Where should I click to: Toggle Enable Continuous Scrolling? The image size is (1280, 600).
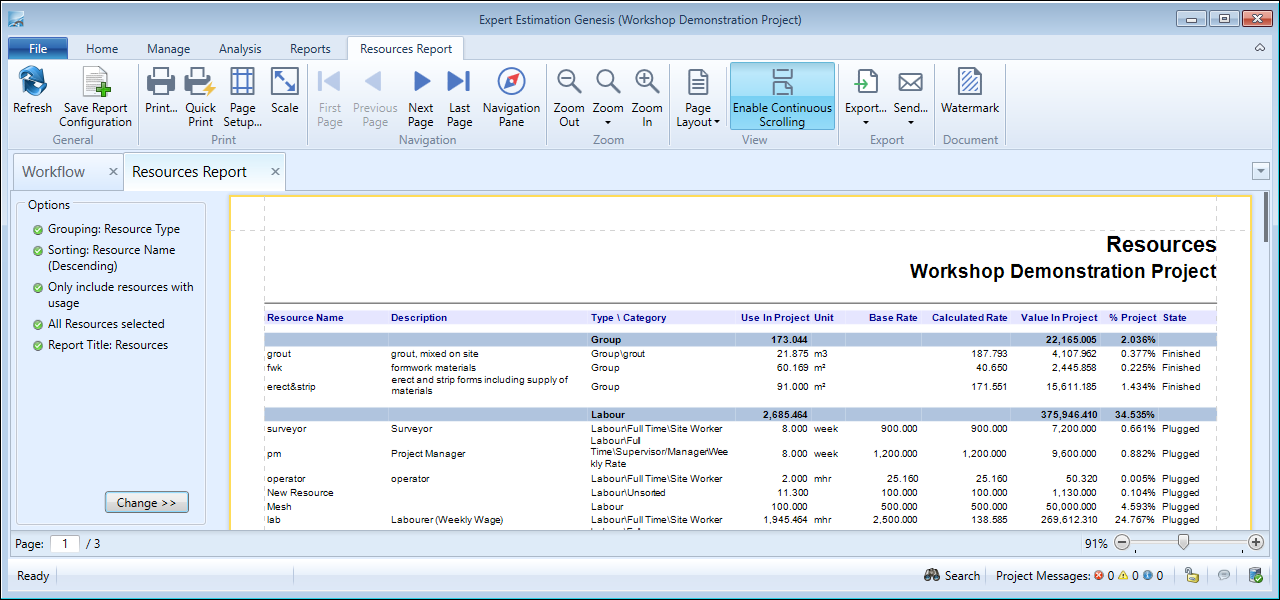point(782,97)
